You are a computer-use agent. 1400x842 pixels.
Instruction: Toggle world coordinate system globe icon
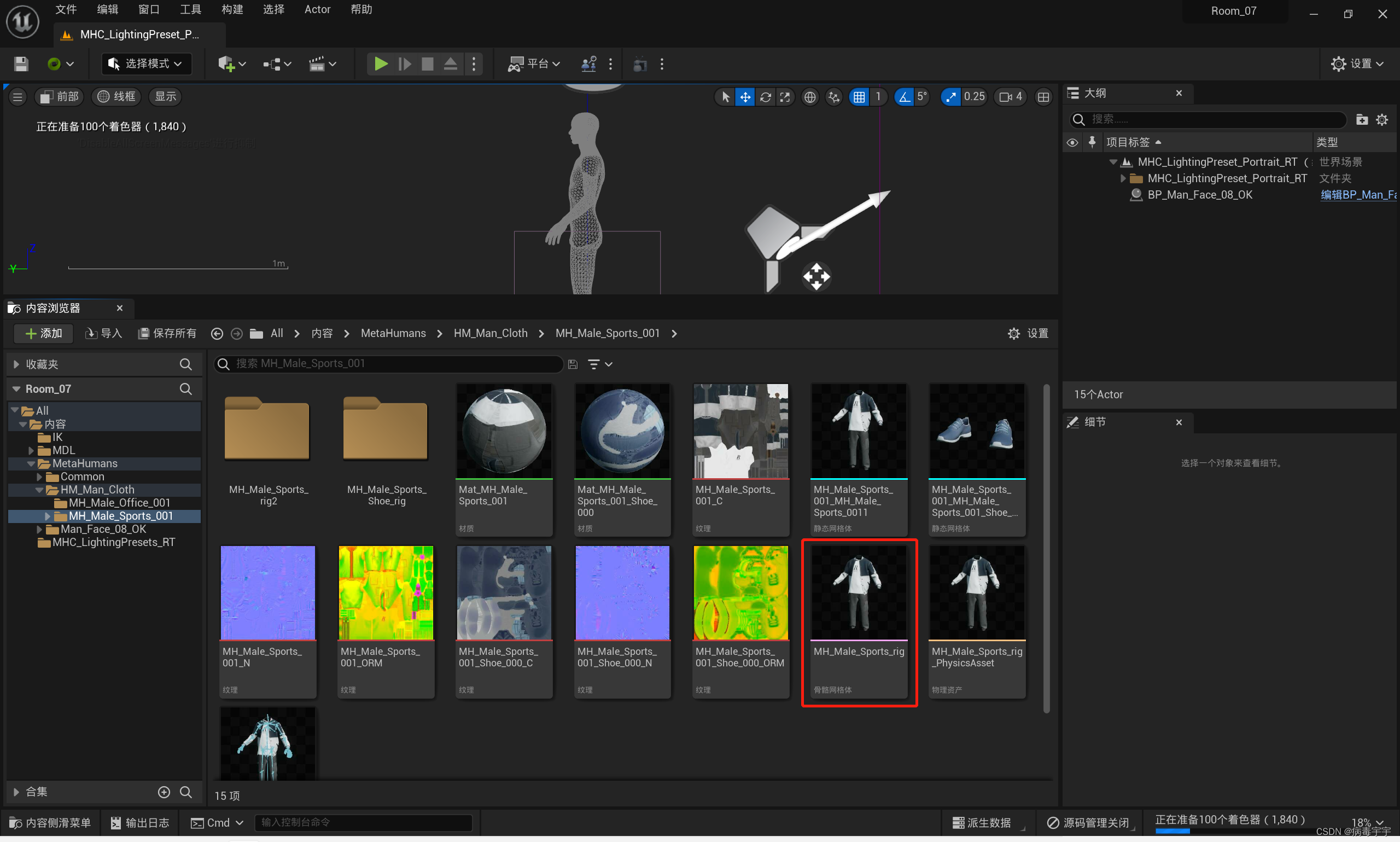pos(810,97)
